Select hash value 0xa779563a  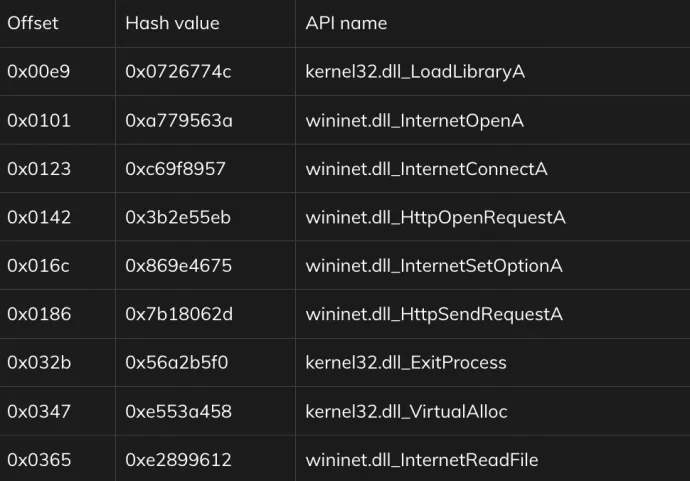tap(179, 121)
